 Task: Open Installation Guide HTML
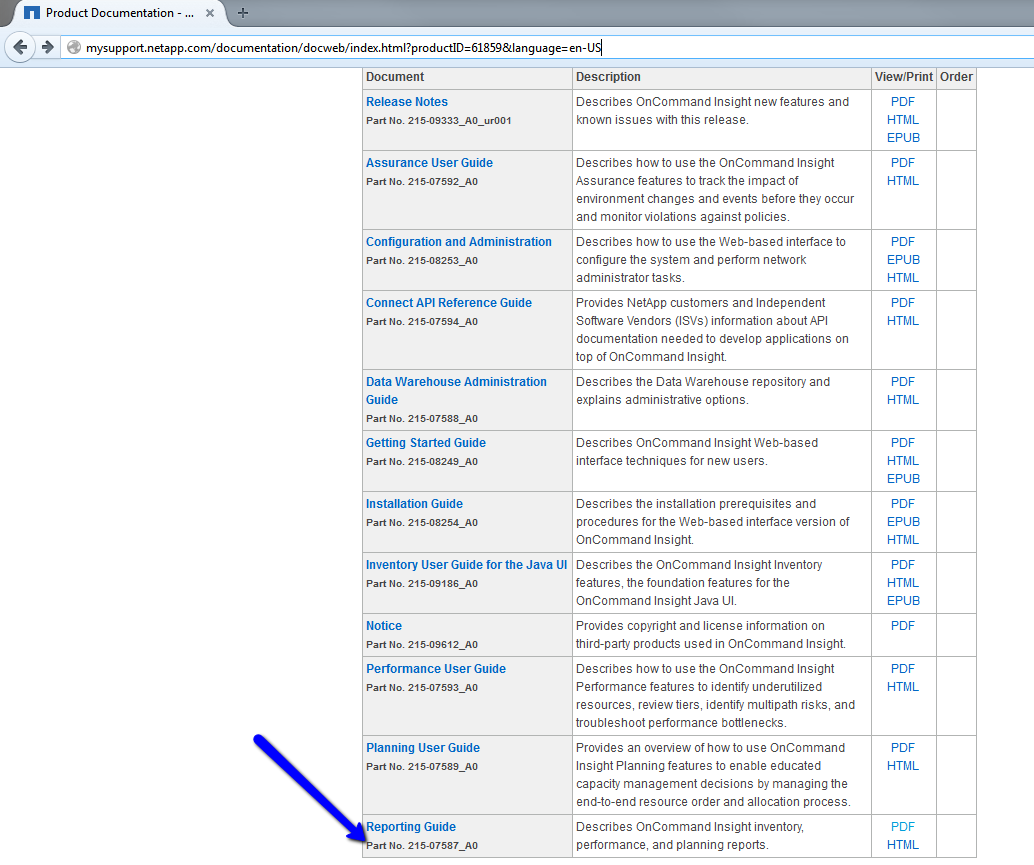[903, 539]
